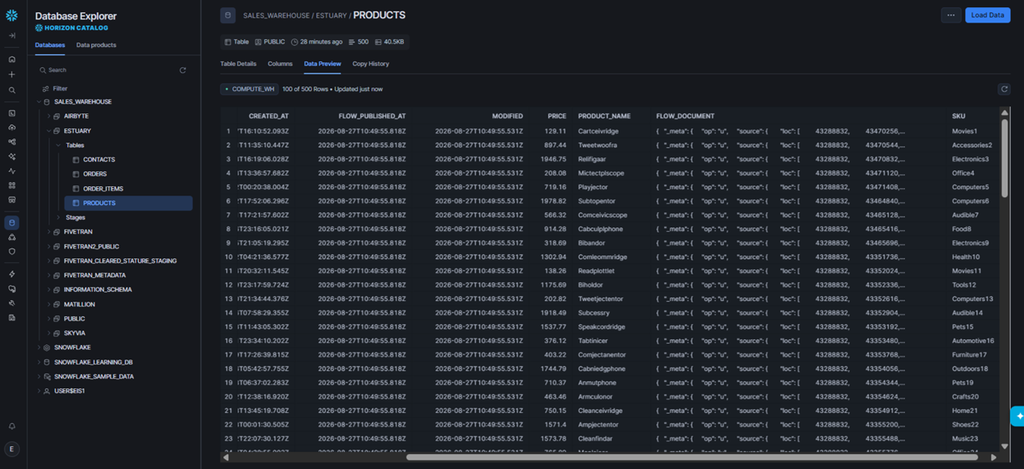
Task: Open the cloud upload Ingestion sidebar icon
Action: point(12,127)
